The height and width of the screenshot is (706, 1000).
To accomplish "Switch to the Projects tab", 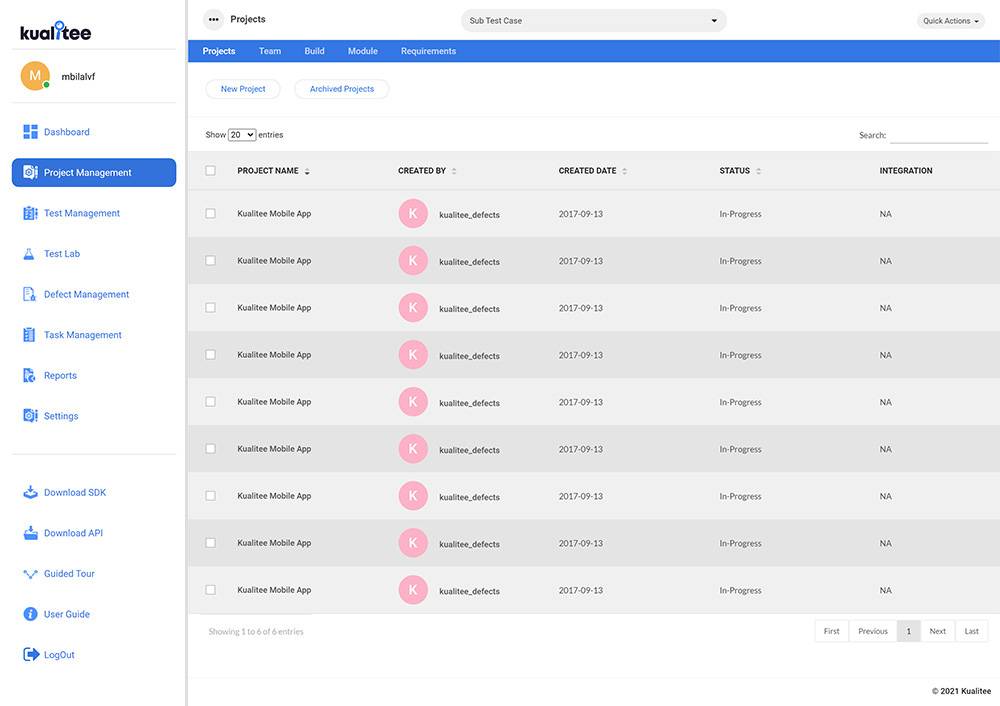I will (219, 51).
